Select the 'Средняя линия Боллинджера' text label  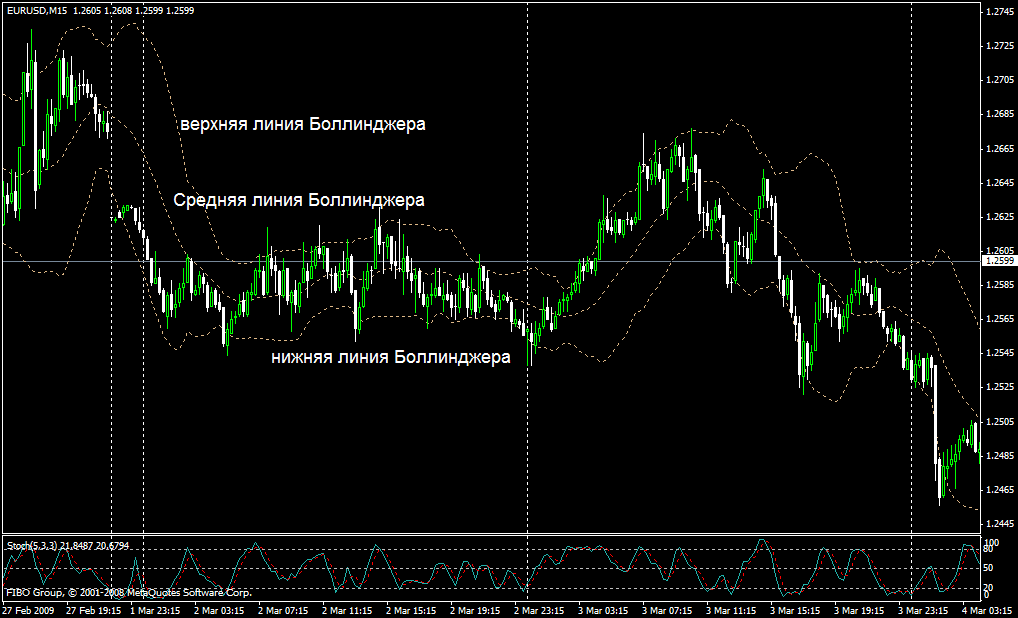coord(298,200)
